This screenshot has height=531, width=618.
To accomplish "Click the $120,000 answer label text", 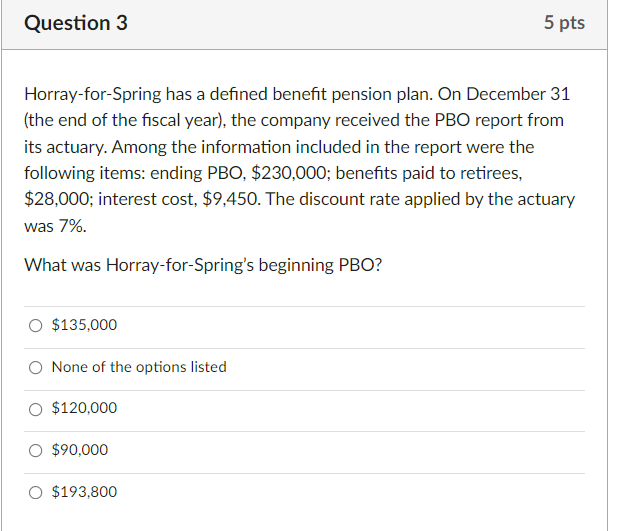I will [x=84, y=408].
